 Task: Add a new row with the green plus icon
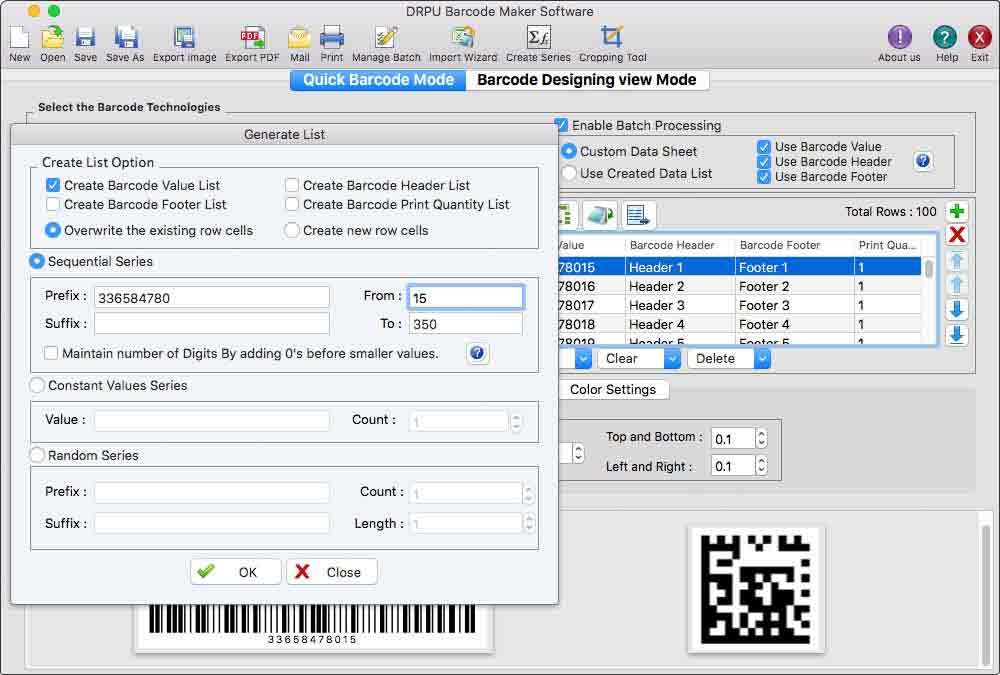pos(956,211)
